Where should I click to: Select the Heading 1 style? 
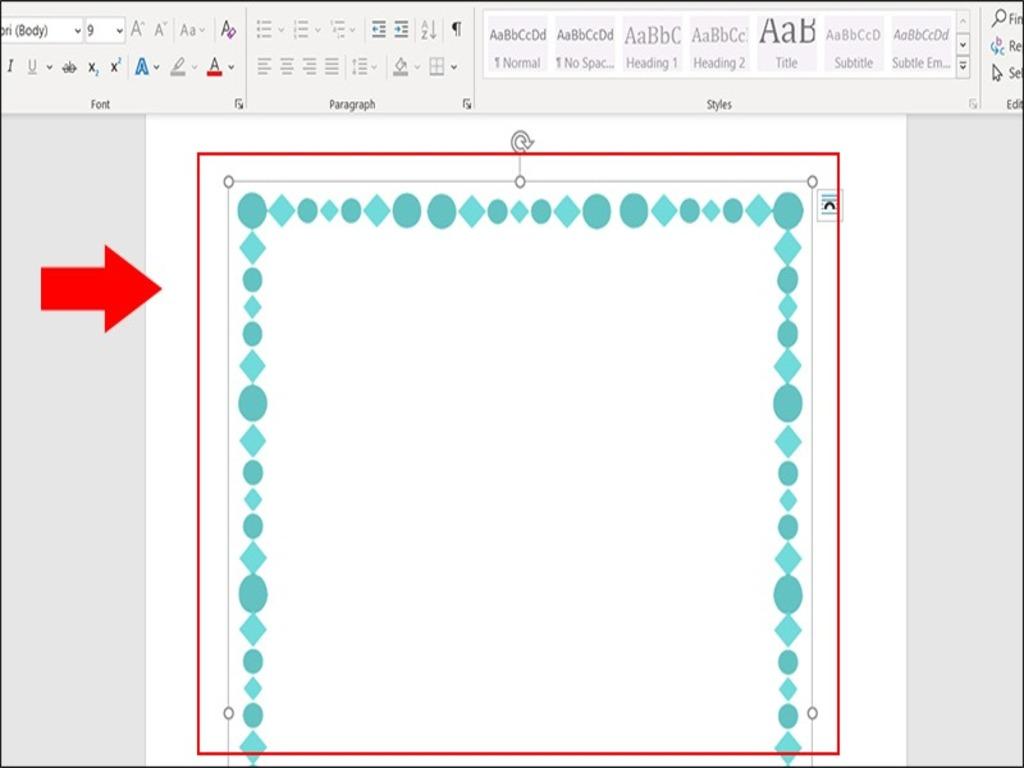pos(651,46)
